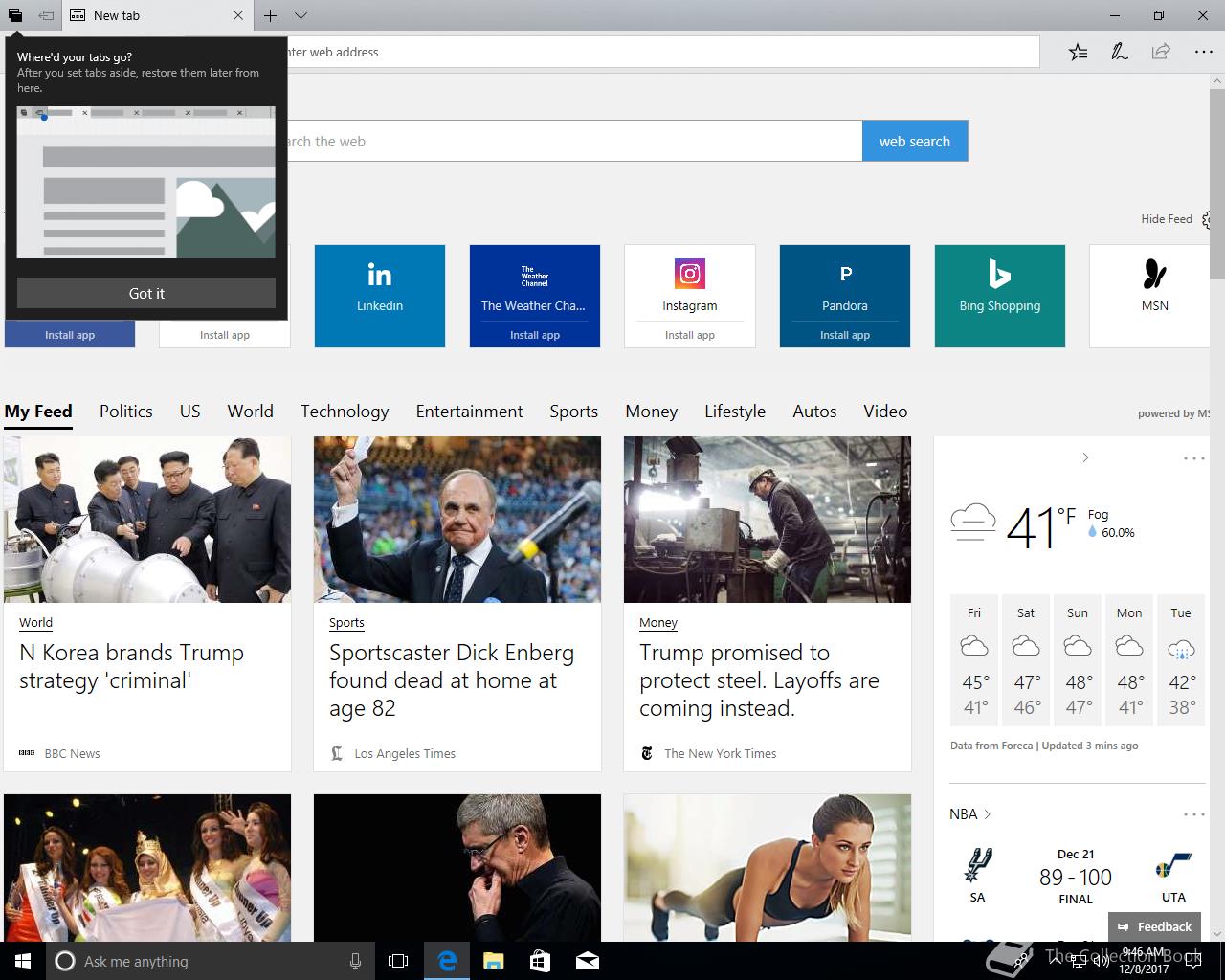Image resolution: width=1225 pixels, height=980 pixels.
Task: Expand weather location chevron
Action: 1085,457
